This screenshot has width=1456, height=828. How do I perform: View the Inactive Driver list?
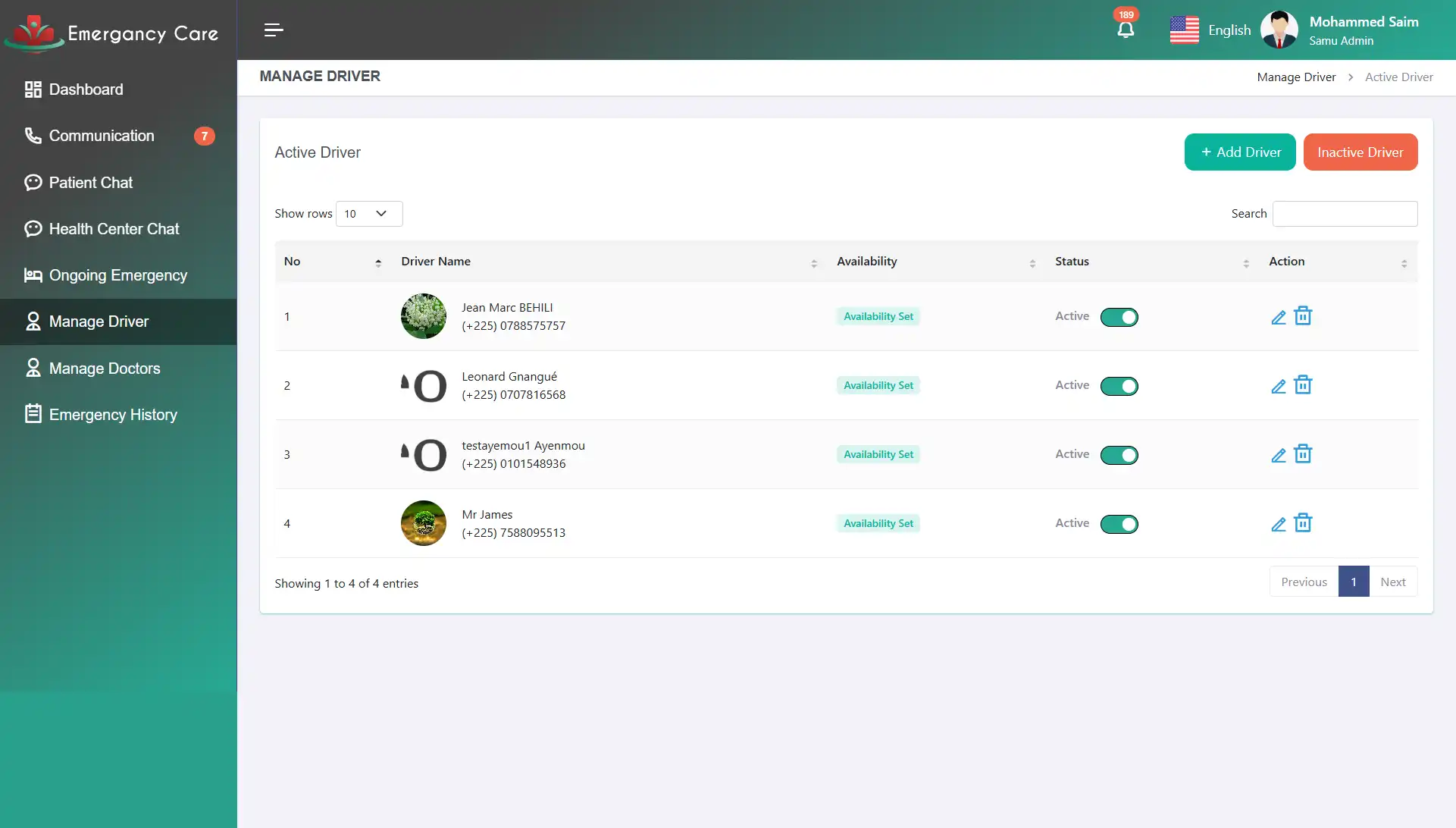1360,152
